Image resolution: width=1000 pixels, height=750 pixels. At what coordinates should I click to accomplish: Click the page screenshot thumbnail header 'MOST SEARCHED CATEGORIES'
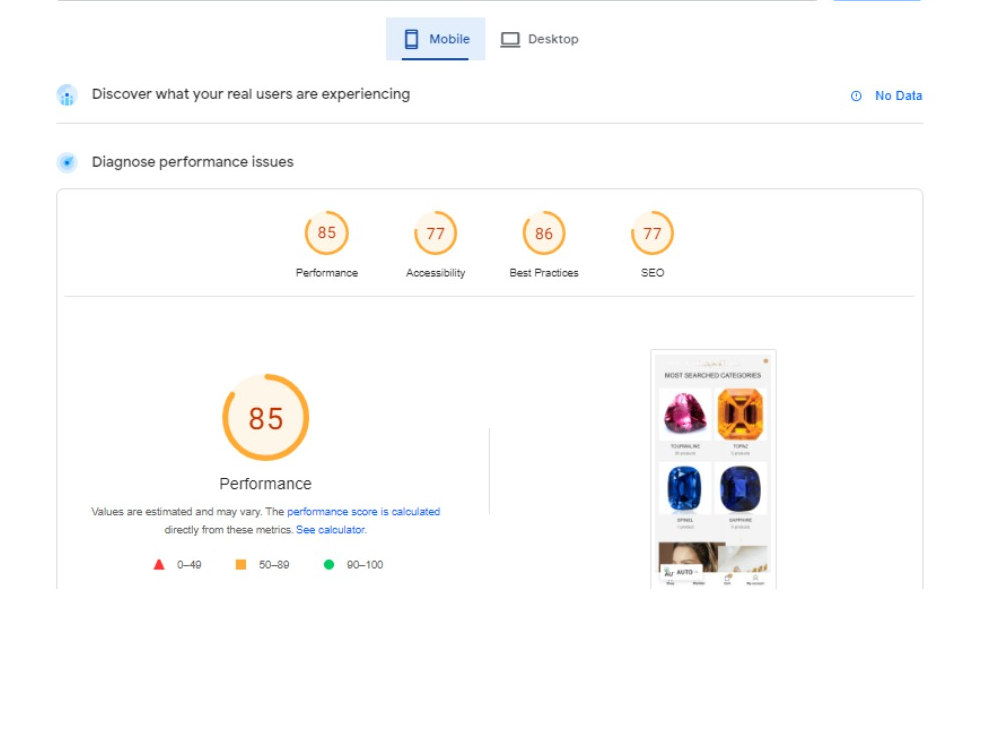tap(712, 376)
